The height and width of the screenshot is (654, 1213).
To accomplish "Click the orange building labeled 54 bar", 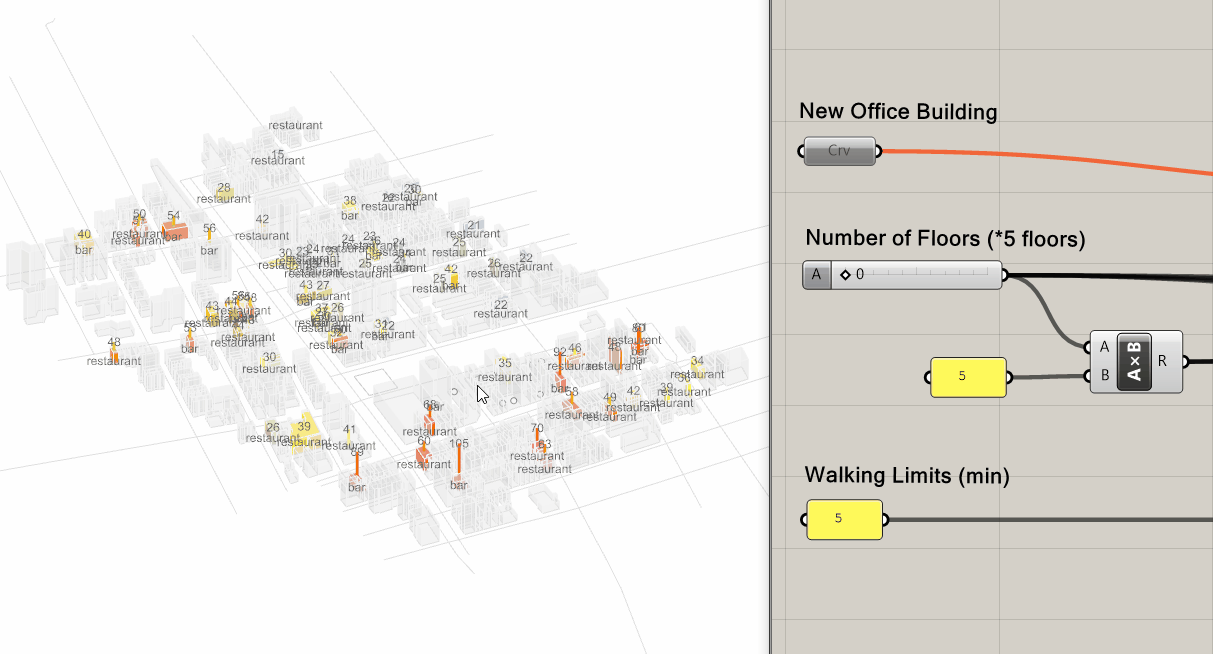I will click(175, 229).
